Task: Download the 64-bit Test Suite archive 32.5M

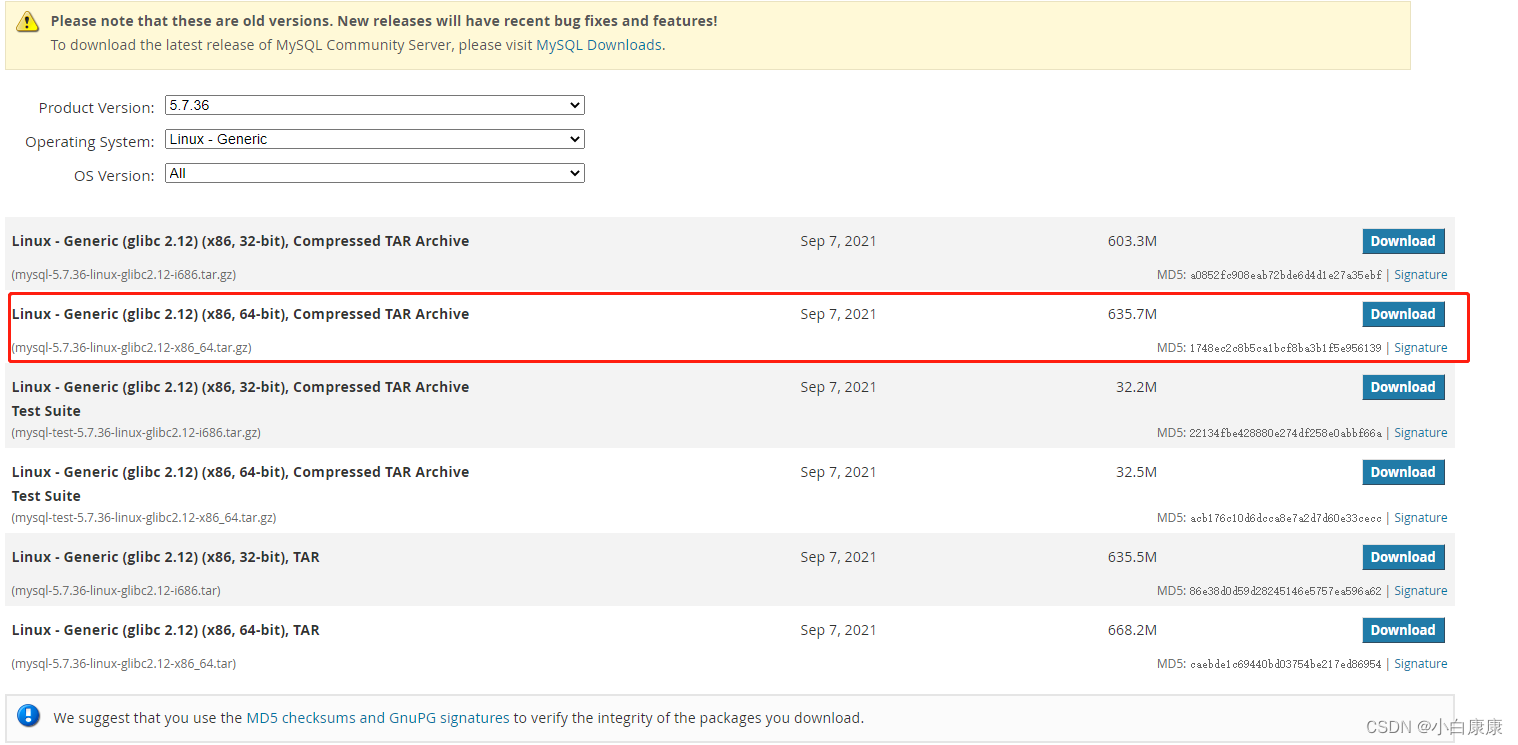Action: pyautogui.click(x=1403, y=472)
